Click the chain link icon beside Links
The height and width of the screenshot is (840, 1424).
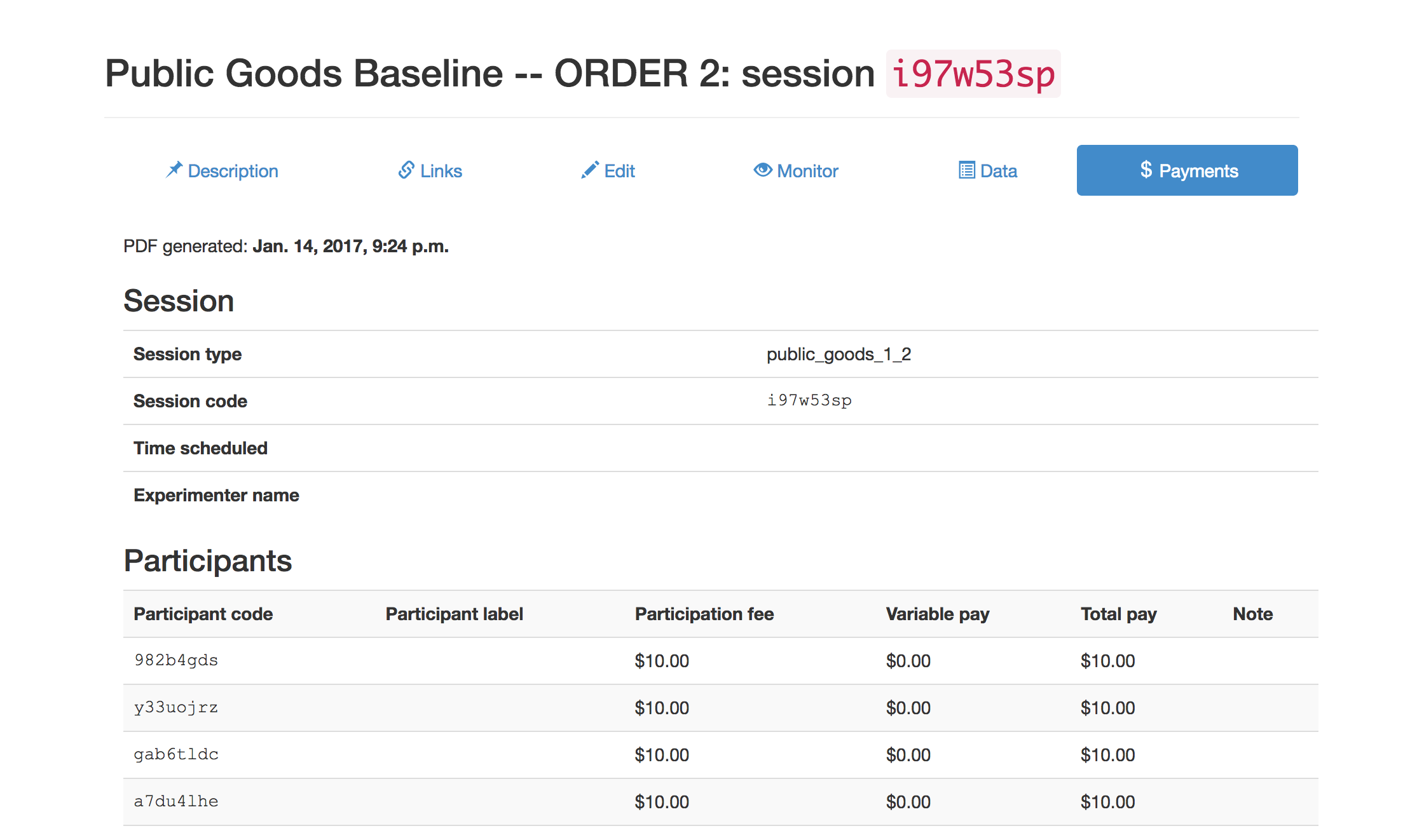[x=406, y=170]
